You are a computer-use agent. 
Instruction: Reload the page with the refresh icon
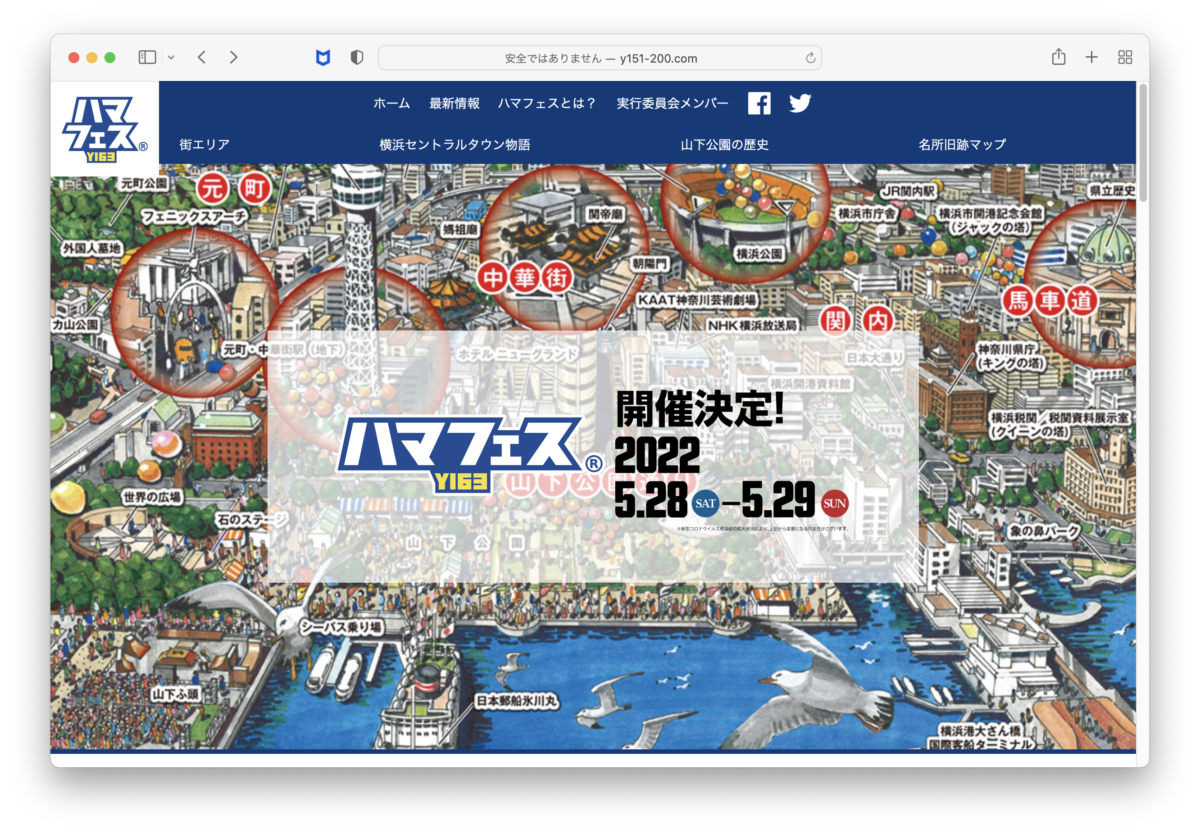(810, 58)
